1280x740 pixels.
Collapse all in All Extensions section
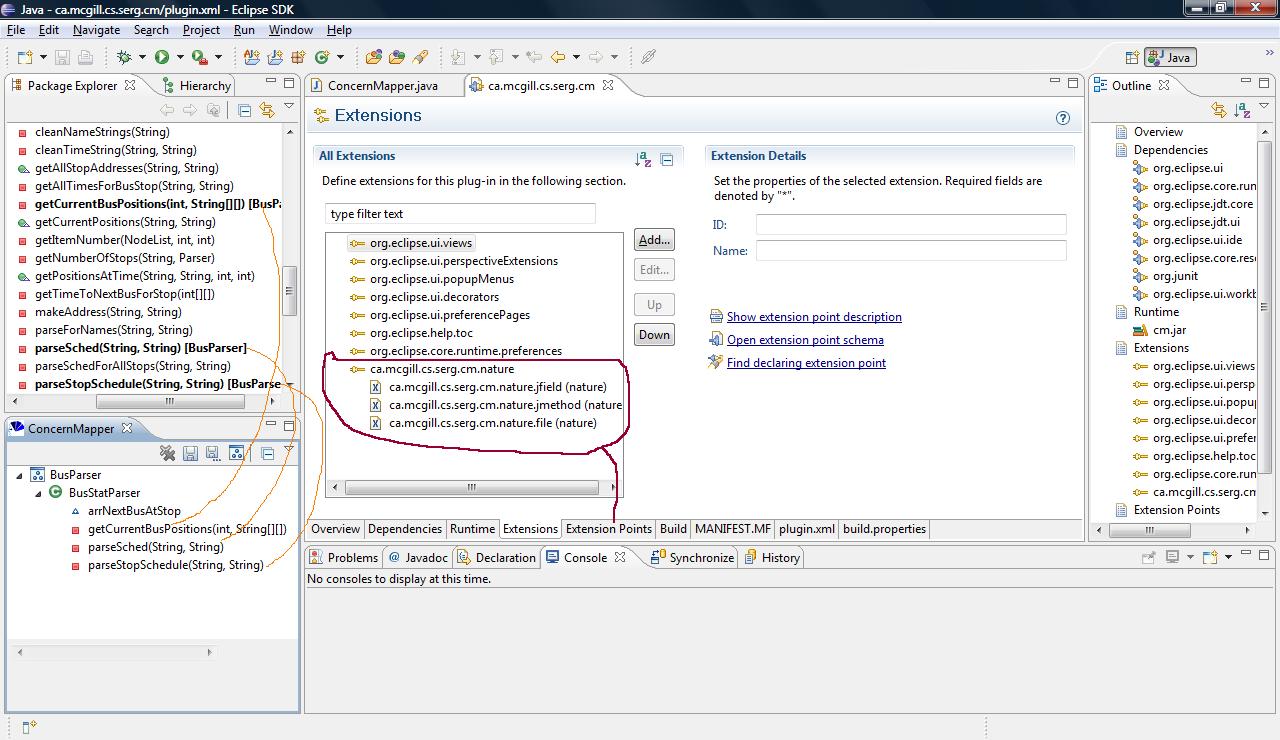[x=667, y=159]
